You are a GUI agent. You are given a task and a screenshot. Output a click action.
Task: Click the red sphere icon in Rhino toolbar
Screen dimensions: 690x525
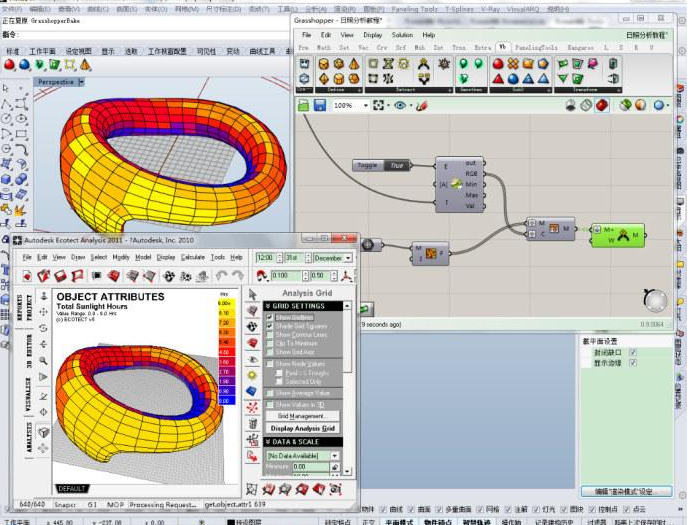click(9, 65)
